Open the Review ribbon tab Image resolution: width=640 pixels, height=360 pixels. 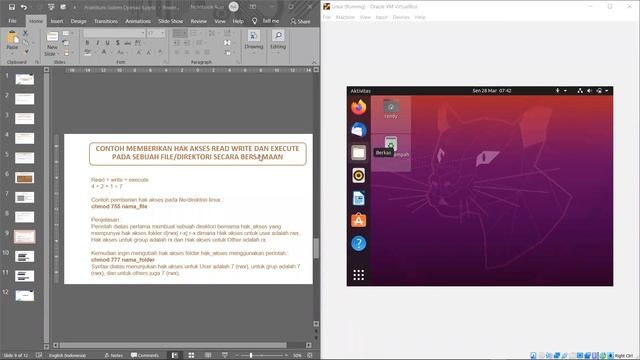click(x=199, y=21)
